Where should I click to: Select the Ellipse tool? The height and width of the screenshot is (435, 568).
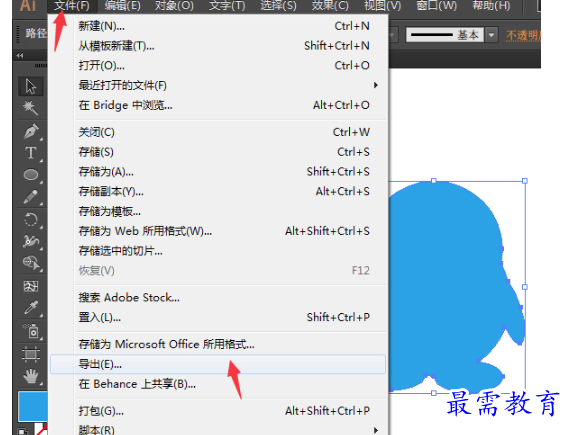[31, 175]
